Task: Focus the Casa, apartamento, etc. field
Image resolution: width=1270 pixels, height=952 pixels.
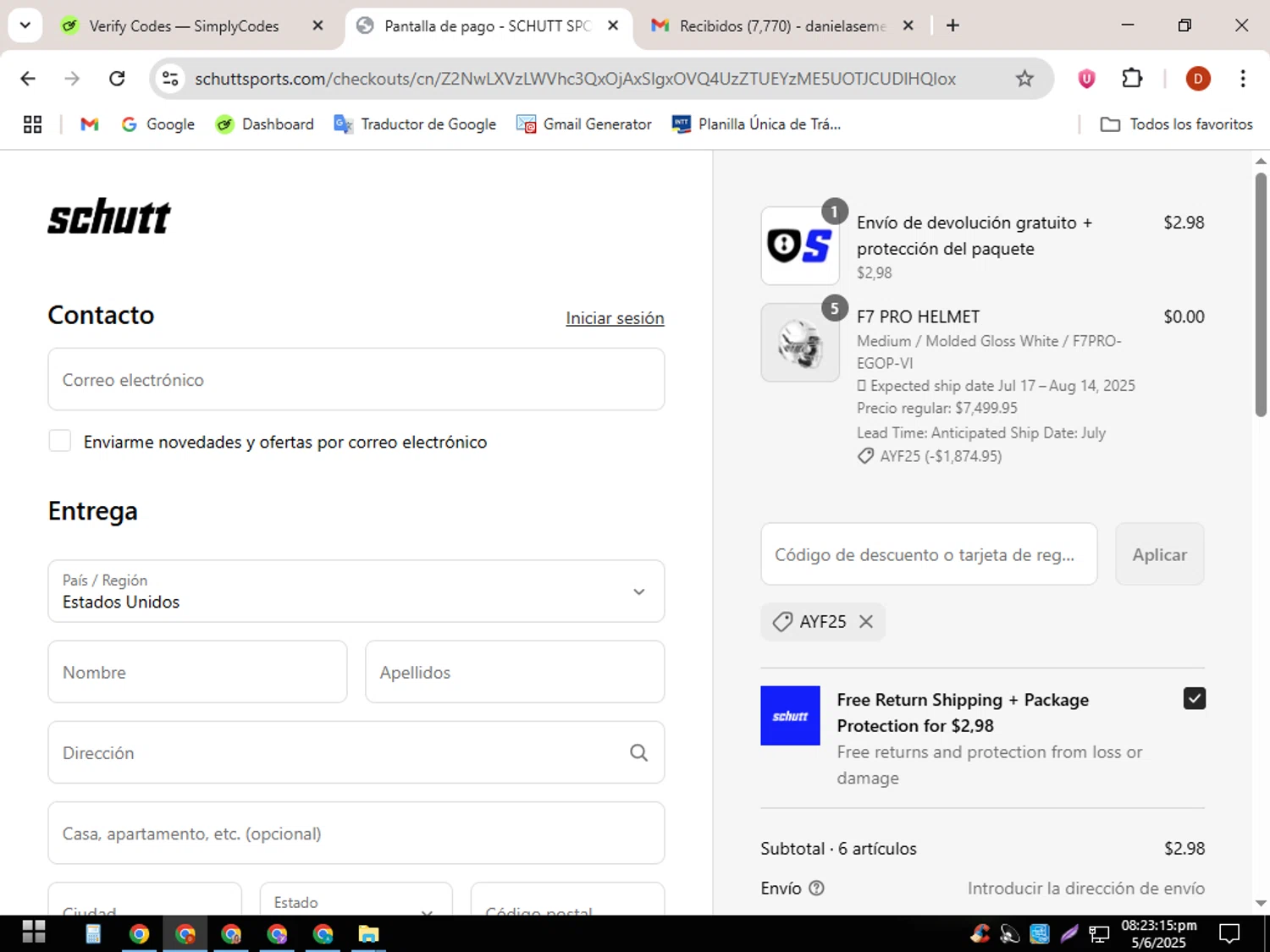Action: pyautogui.click(x=356, y=834)
